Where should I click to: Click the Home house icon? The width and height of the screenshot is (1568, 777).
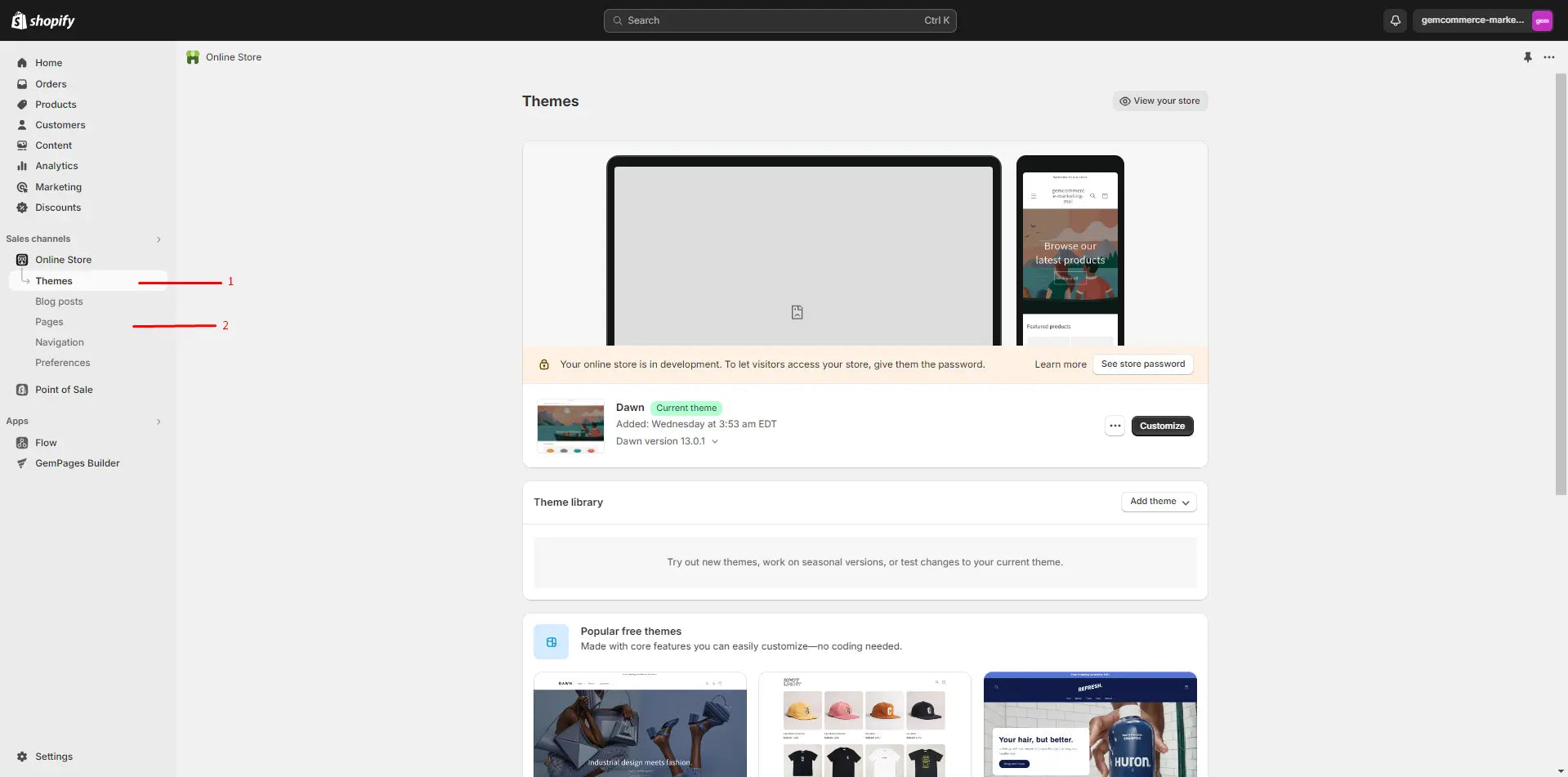pyautogui.click(x=22, y=63)
